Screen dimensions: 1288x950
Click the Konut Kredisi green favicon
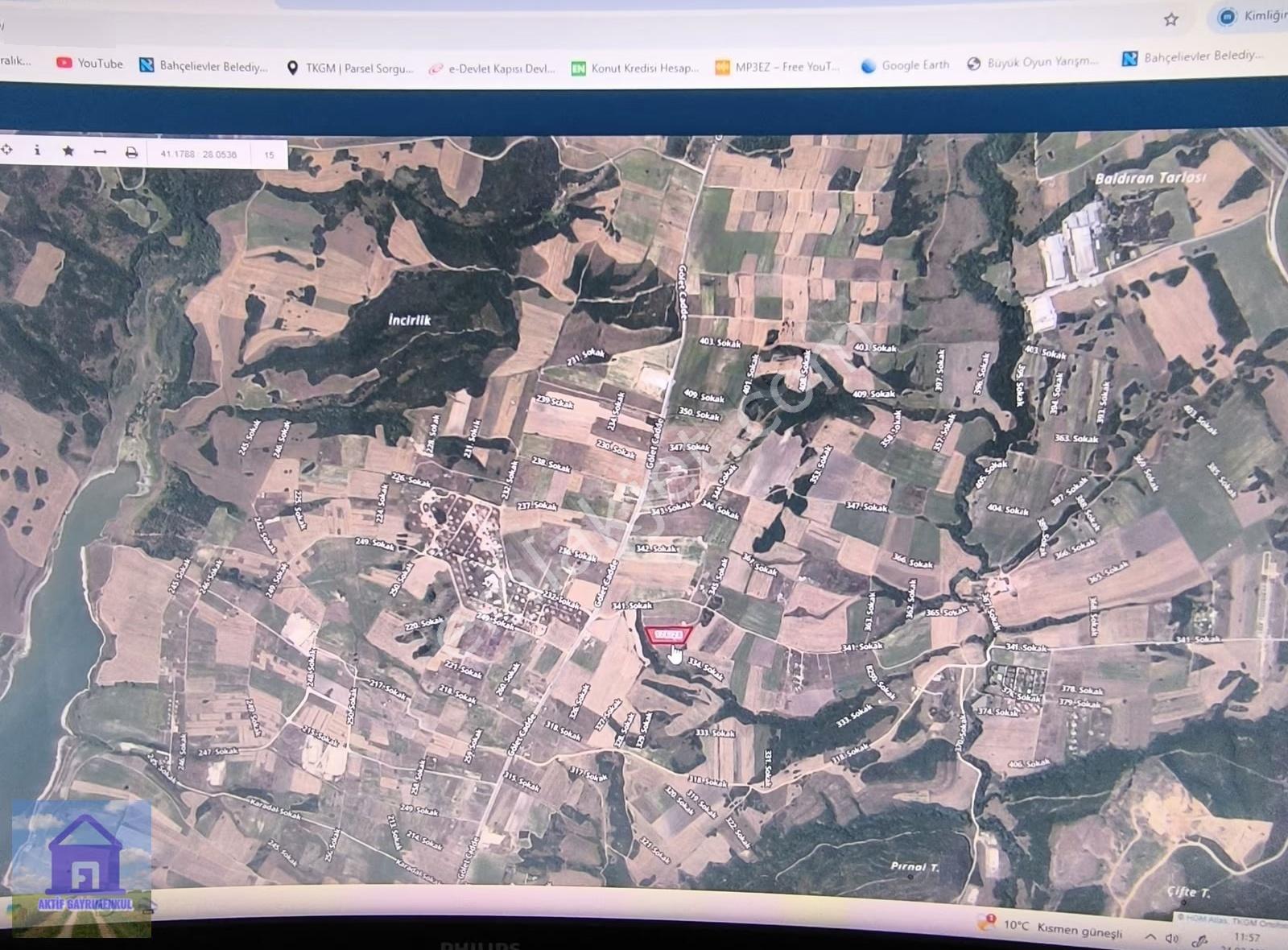tap(578, 69)
